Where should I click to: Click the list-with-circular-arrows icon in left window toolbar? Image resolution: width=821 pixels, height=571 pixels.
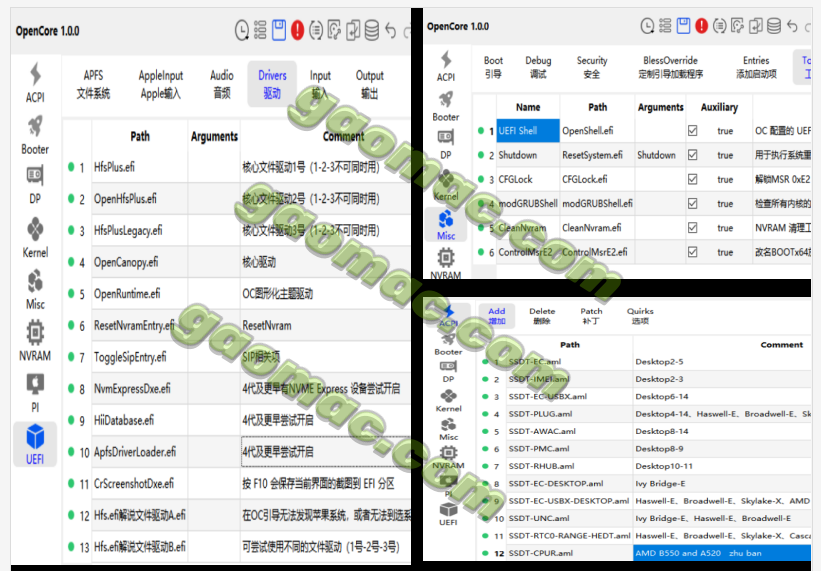[316, 30]
